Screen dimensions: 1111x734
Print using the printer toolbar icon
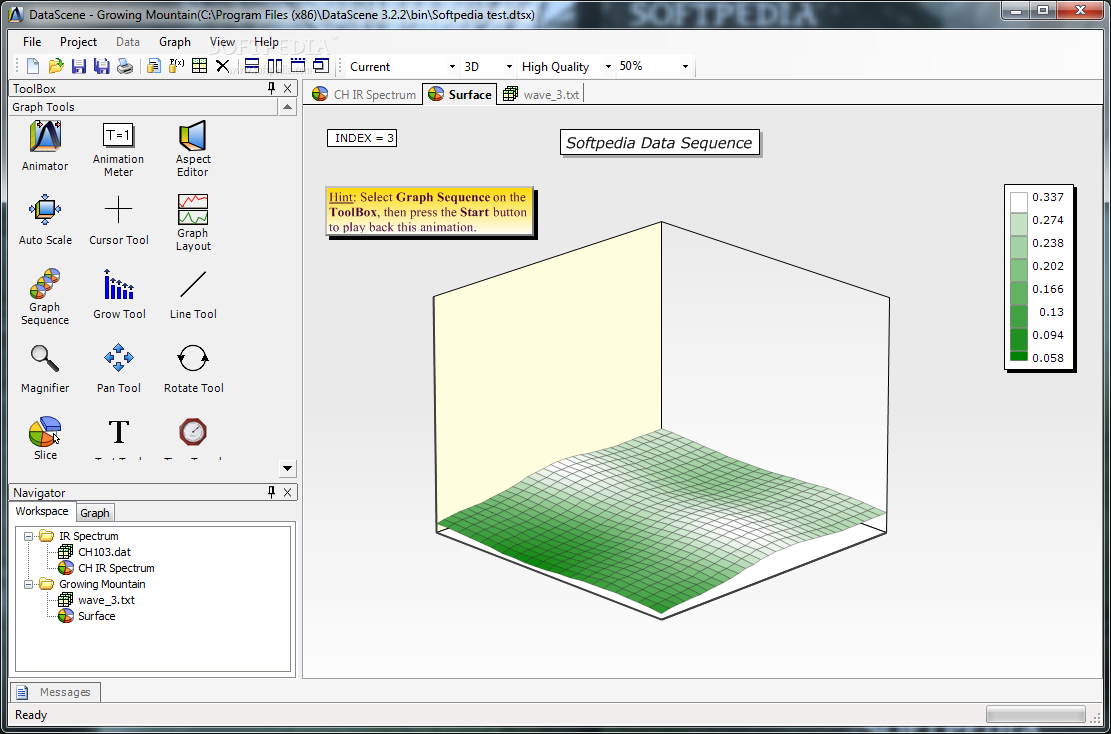point(125,67)
